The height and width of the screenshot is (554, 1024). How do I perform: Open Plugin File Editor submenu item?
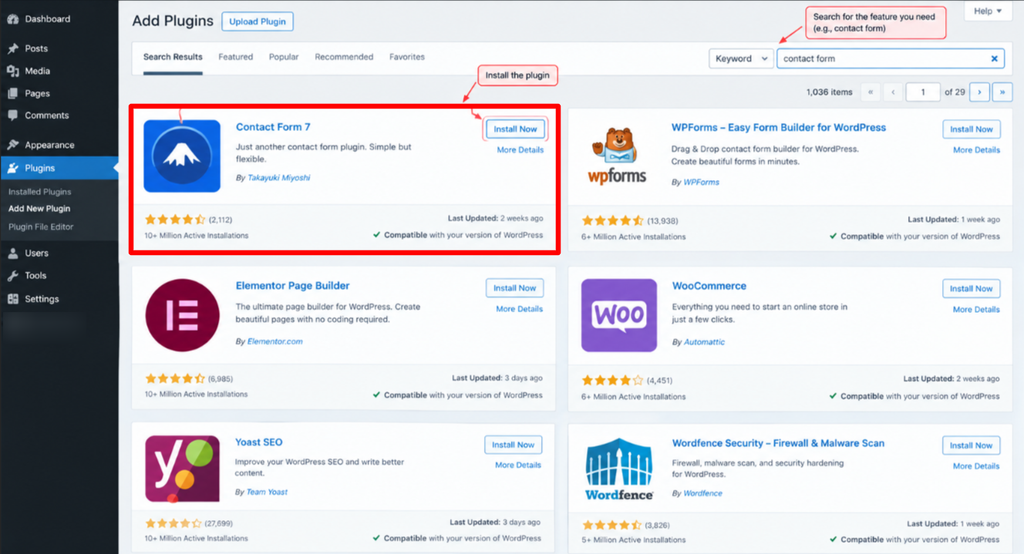[41, 227]
